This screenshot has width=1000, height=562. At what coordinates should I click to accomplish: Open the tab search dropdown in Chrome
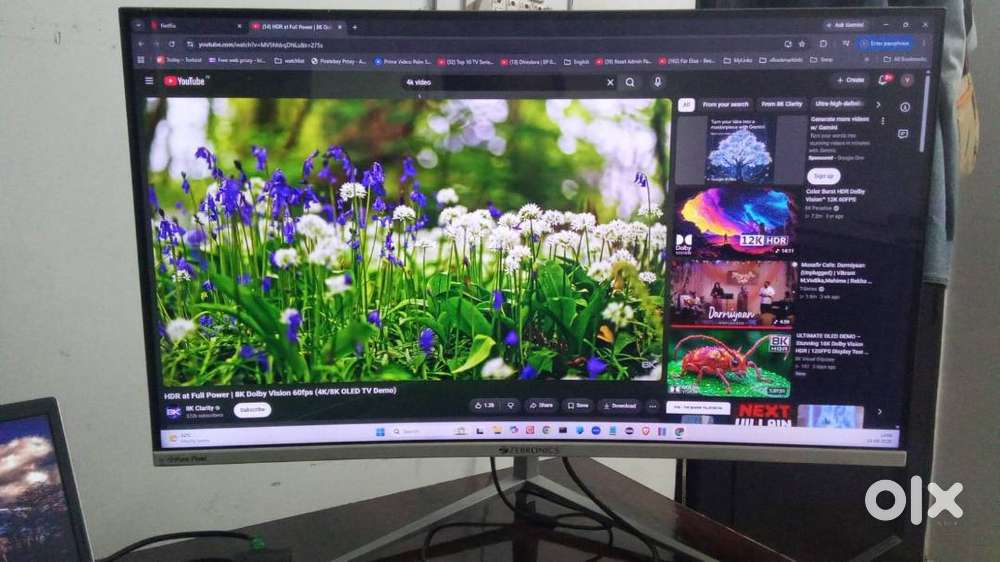click(138, 26)
